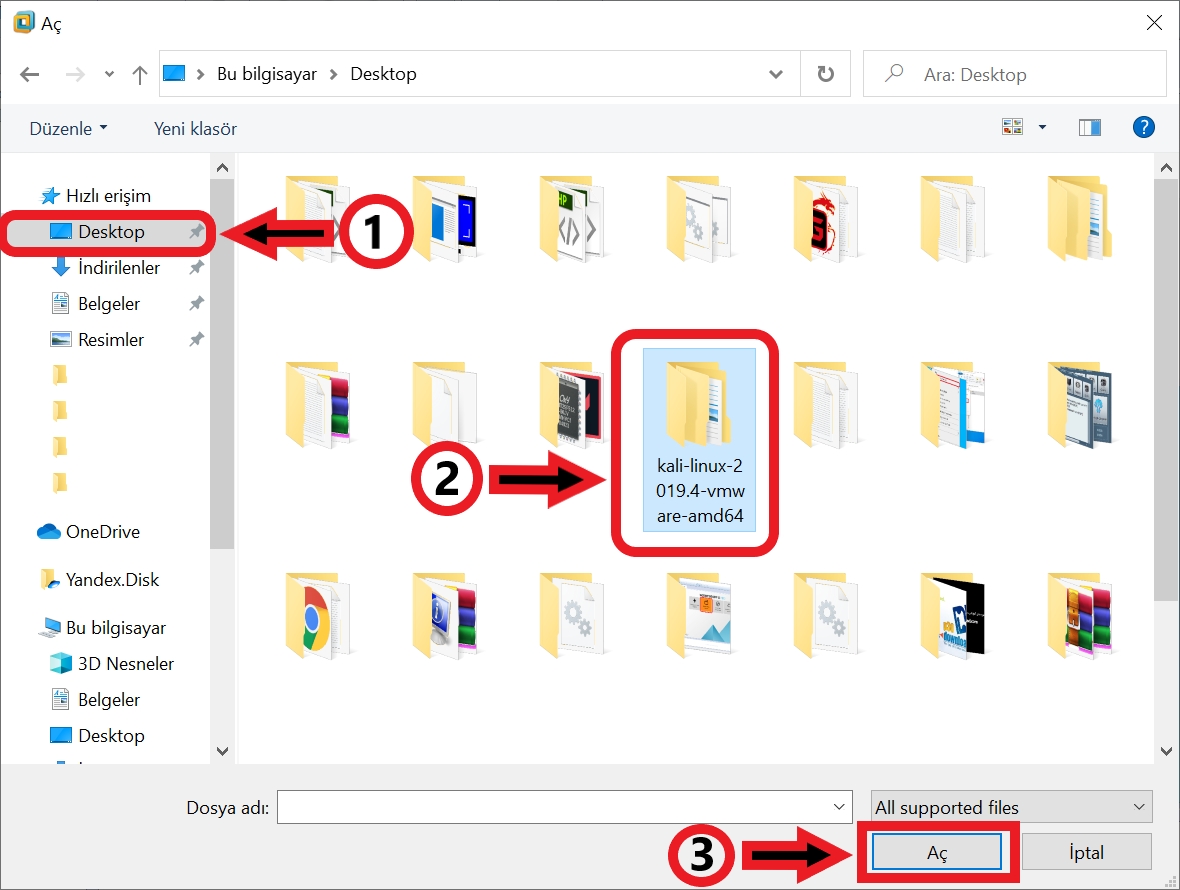Screen dimensions: 1180x890
Task: Click the file list scrollbar down arrow
Action: [x=1166, y=751]
